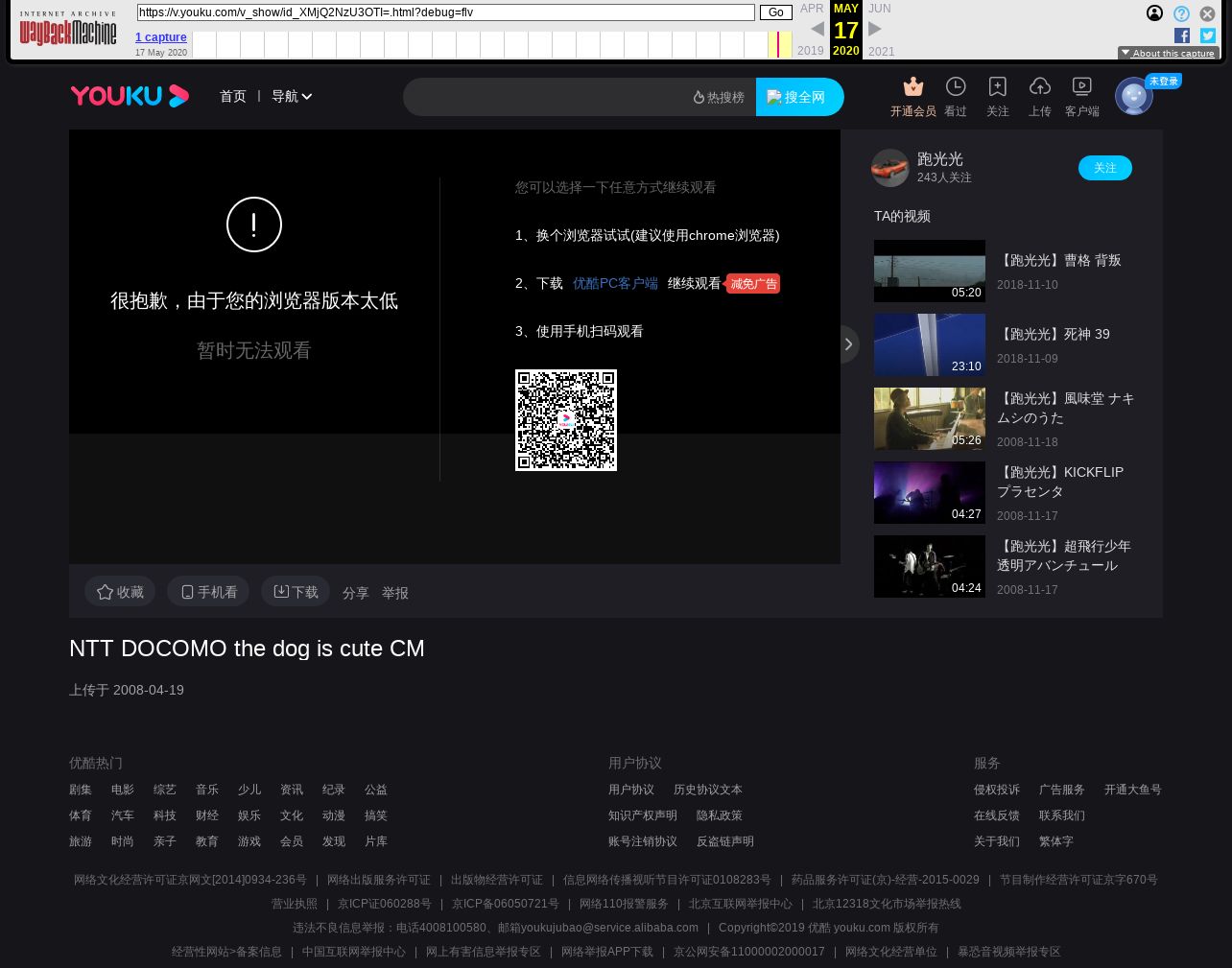This screenshot has height=968, width=1232.
Task: Click the 上传 upload cloud icon
Action: coord(1040,86)
